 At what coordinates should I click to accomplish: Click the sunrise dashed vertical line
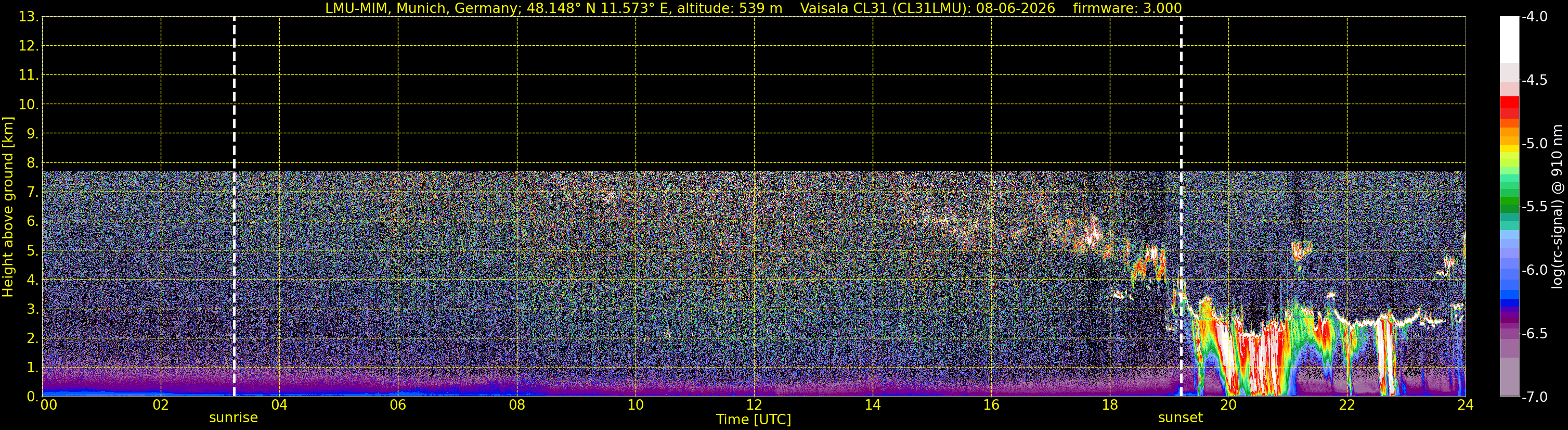tap(235, 207)
